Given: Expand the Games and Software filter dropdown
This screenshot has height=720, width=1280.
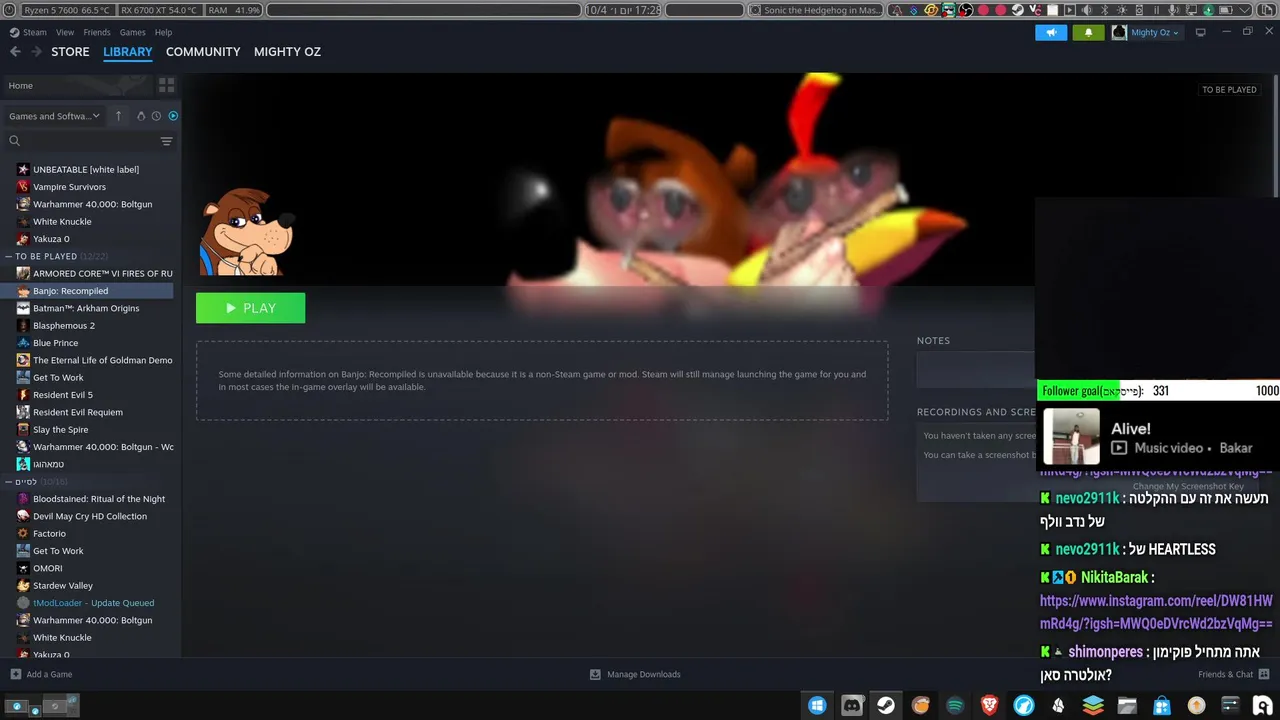Looking at the screenshot, I should click(55, 116).
